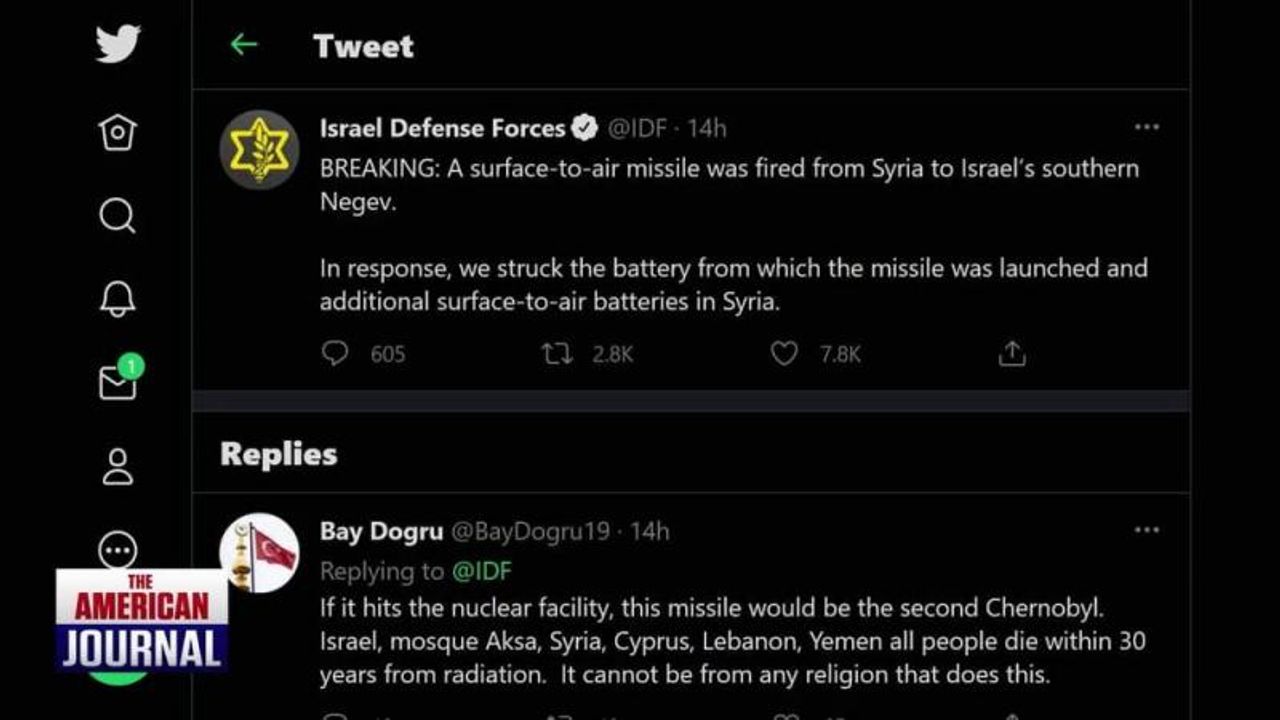Open Messages envelope with unread badge
Screen dimensions: 1280x720
tap(118, 382)
